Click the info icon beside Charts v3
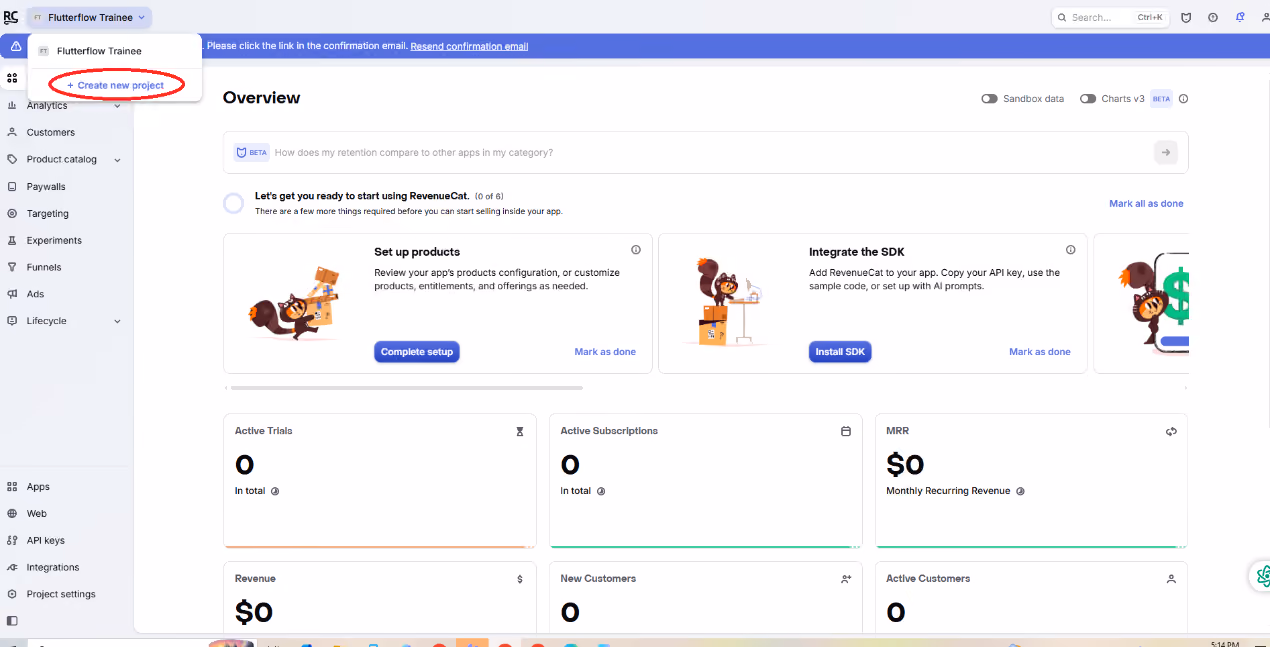This screenshot has height=647, width=1270. 1184,99
